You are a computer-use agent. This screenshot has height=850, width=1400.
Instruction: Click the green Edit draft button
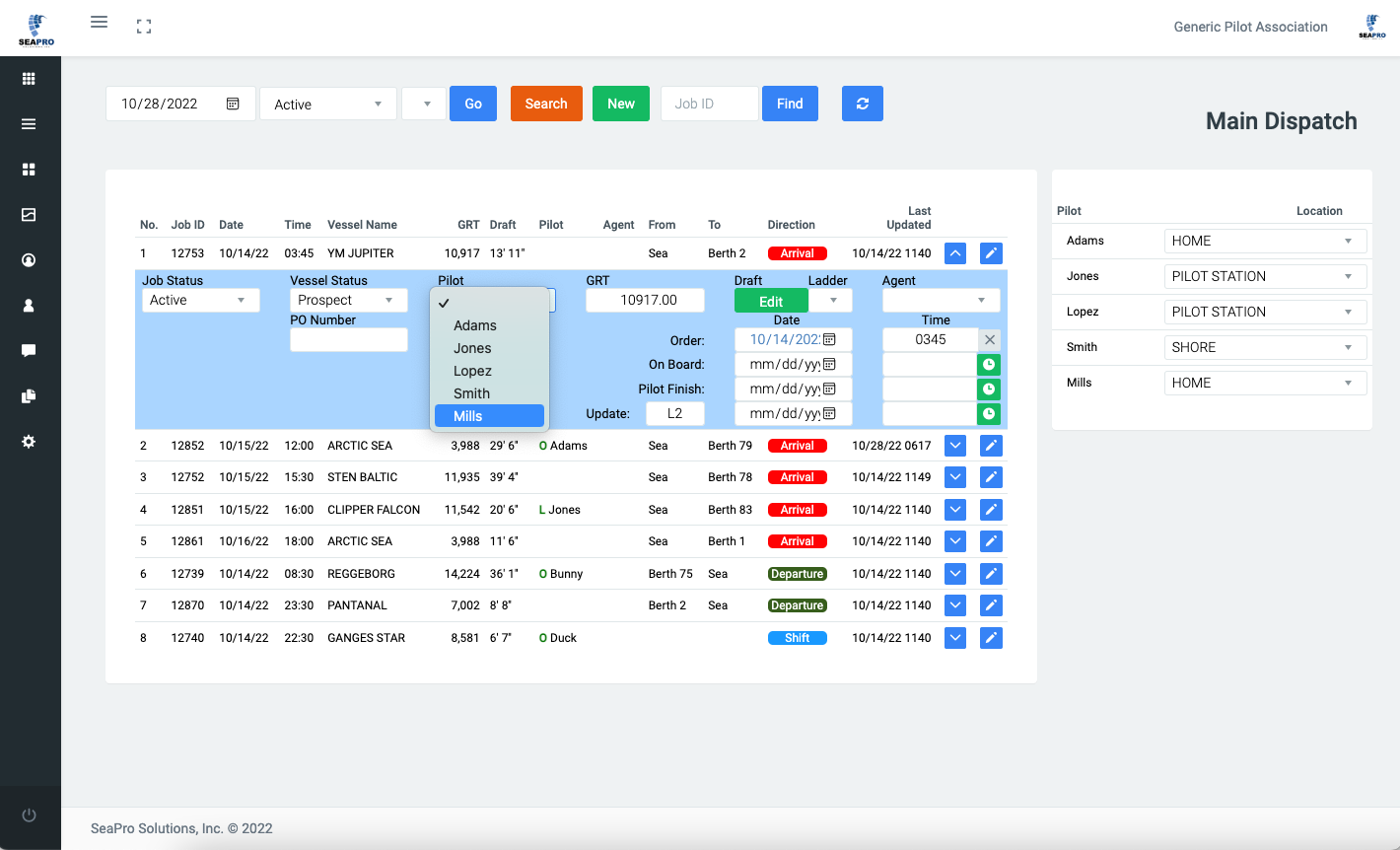click(x=771, y=302)
